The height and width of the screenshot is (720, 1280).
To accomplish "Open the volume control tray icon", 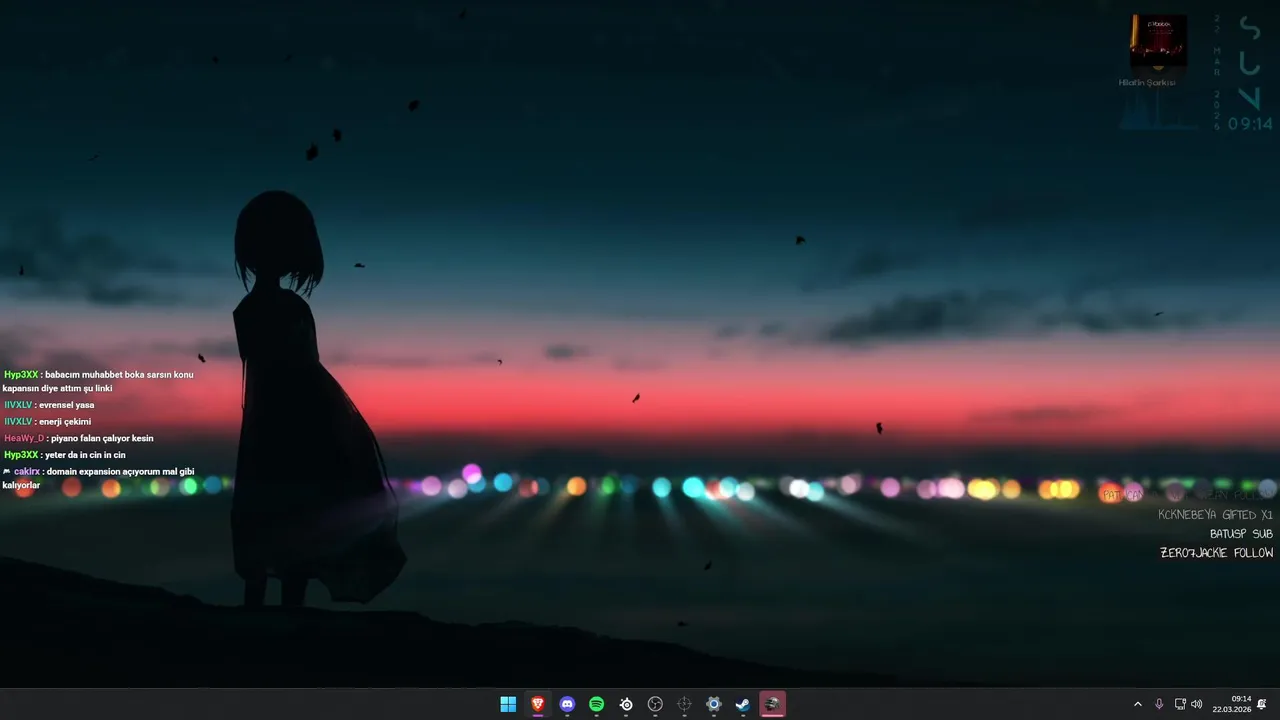I will point(1197,704).
